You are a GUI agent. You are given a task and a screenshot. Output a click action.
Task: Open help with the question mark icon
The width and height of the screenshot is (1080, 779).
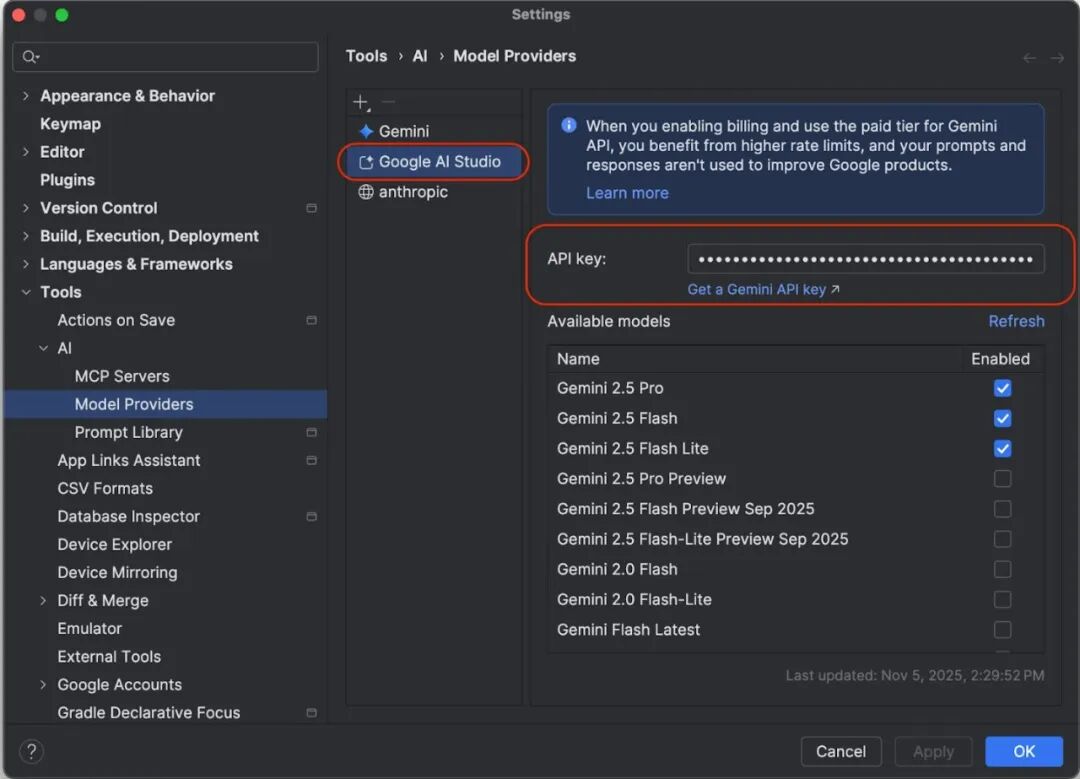pos(31,751)
